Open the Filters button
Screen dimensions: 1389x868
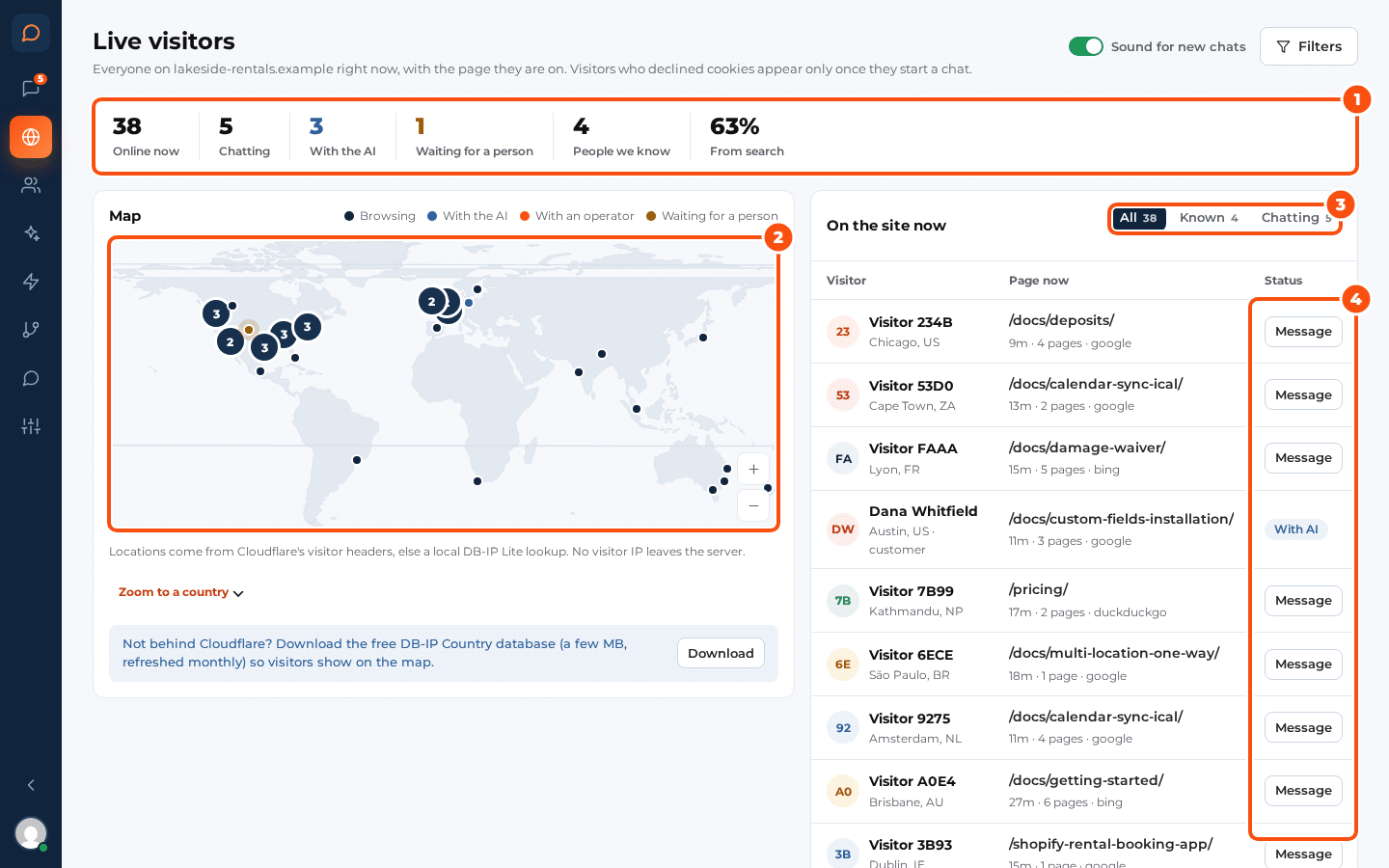click(1309, 46)
